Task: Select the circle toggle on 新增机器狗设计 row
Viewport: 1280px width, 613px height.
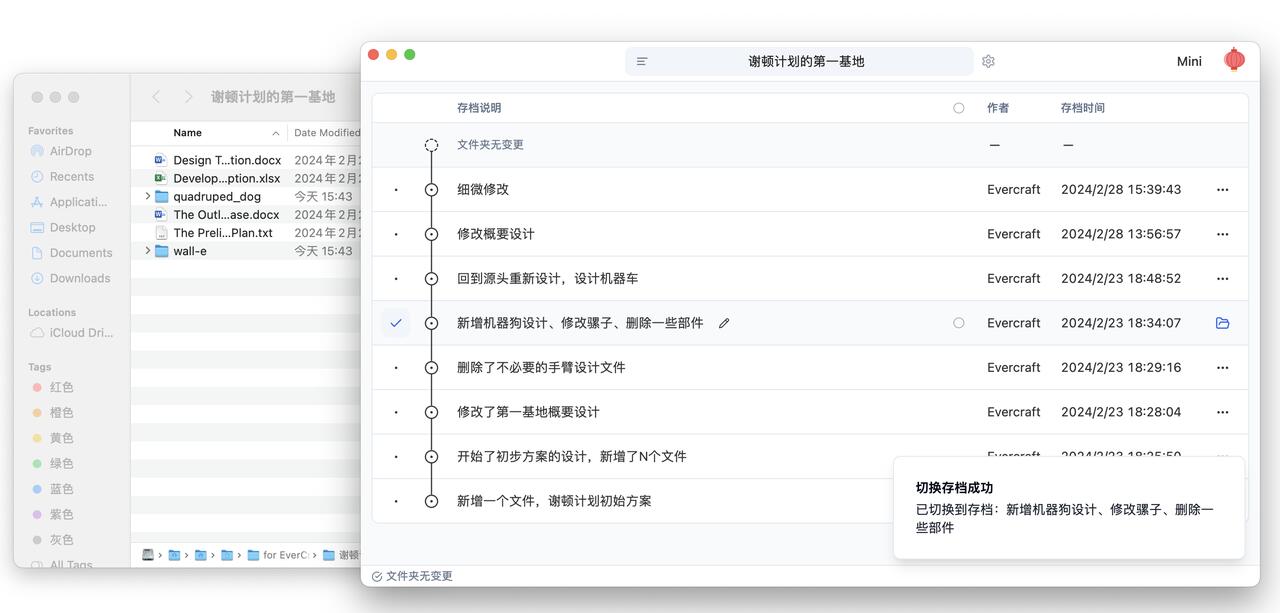Action: coord(958,323)
